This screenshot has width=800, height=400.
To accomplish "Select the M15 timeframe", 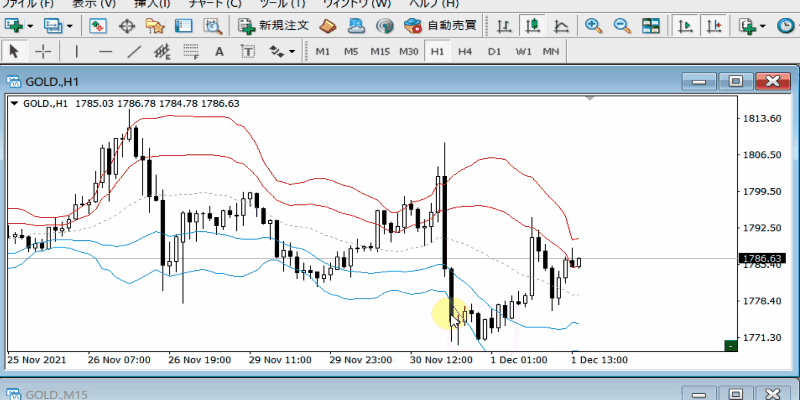I will pyautogui.click(x=379, y=51).
